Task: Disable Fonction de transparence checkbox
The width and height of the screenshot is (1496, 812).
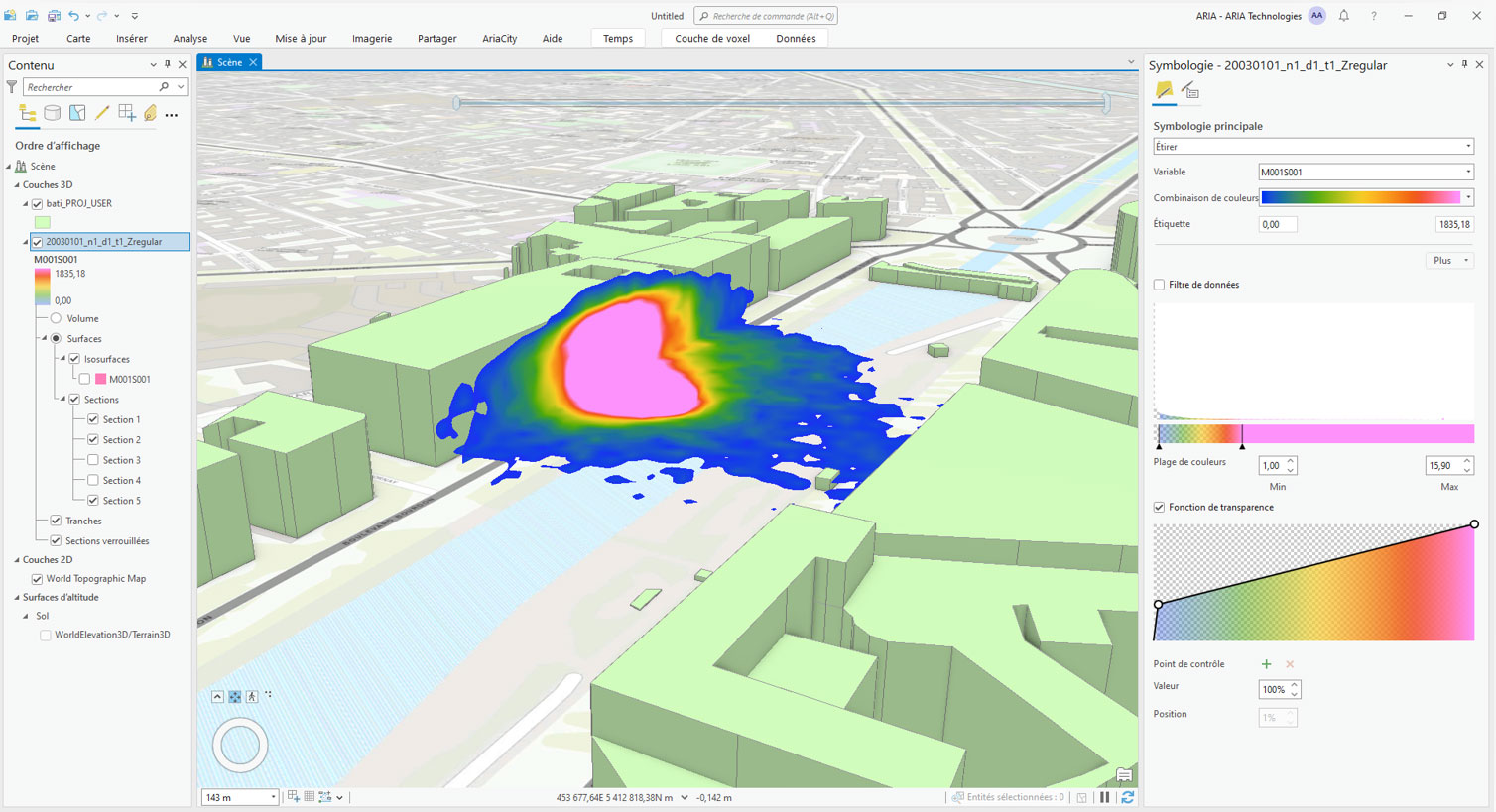Action: pos(1159,507)
